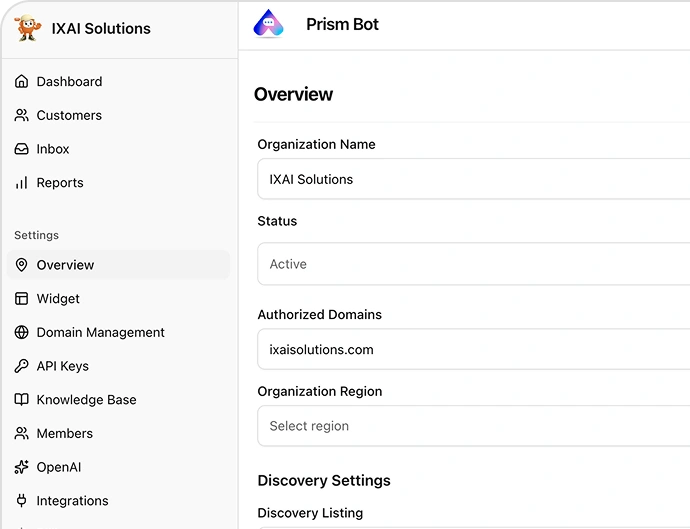Click the Discovery Listing label
690x529 pixels.
coord(310,513)
